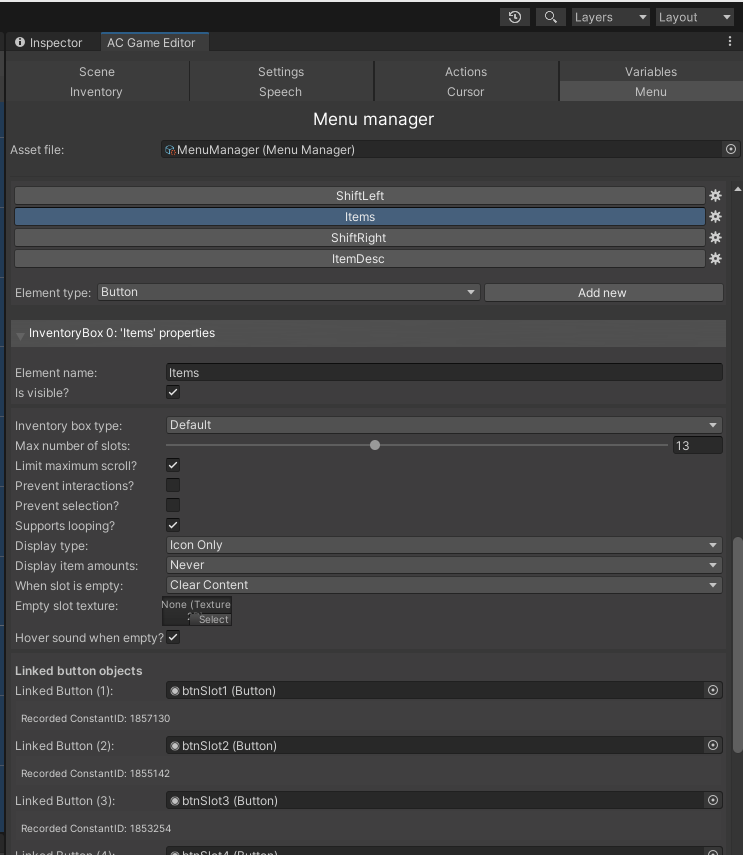Open the Menu manager tab
The image size is (743, 855).
point(651,92)
